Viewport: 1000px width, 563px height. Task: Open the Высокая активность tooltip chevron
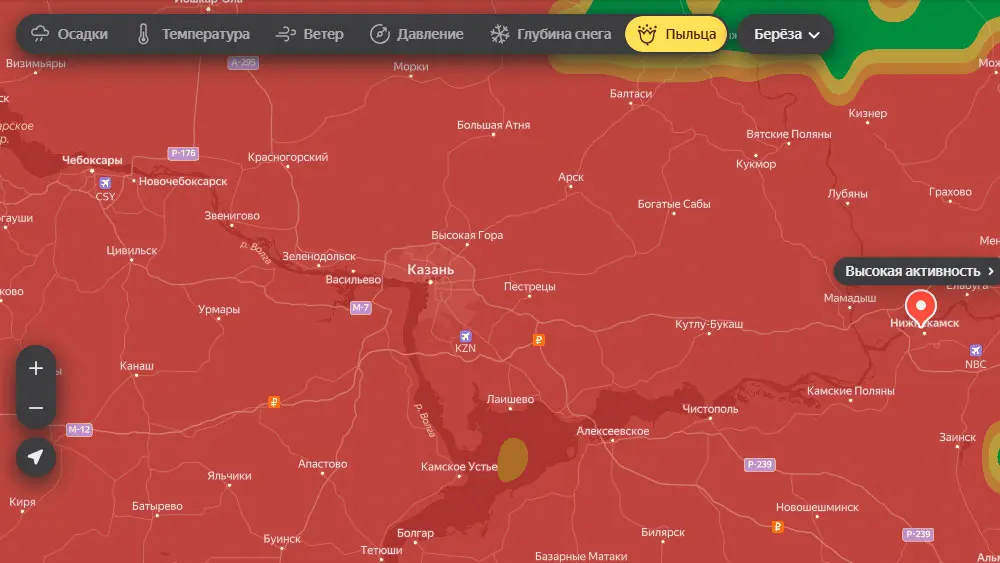(x=991, y=271)
